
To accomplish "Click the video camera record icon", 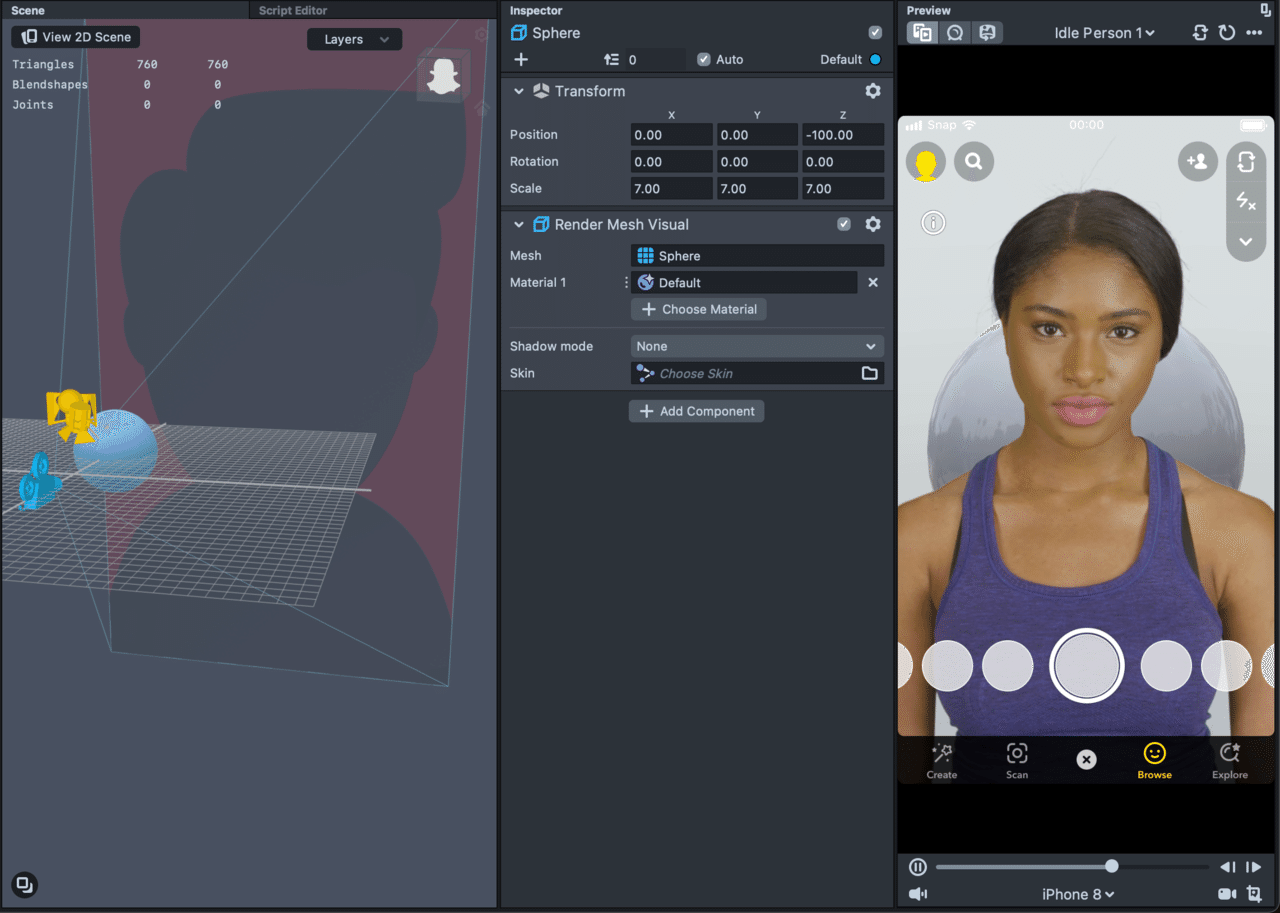I will coord(1227,894).
